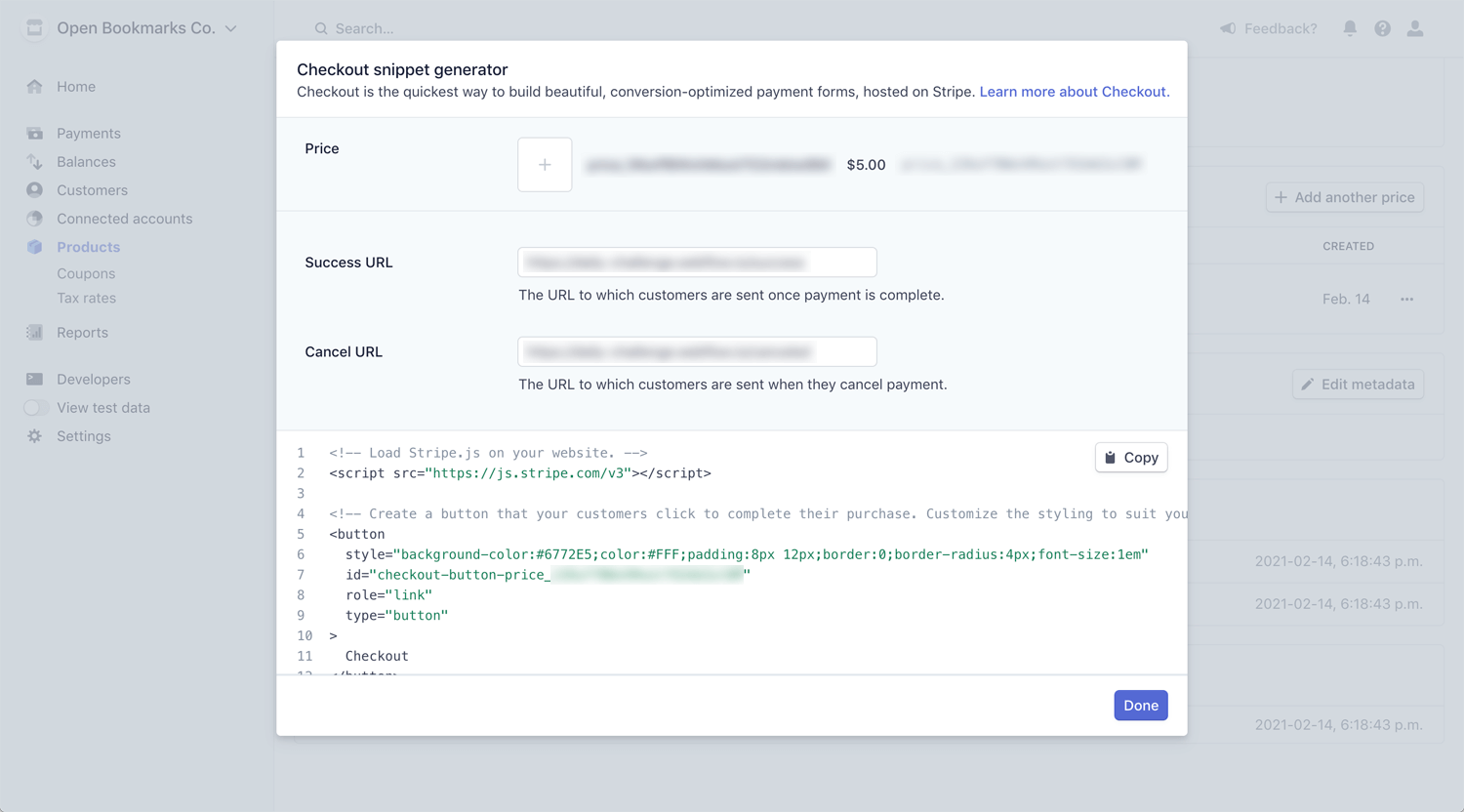Click the style background-color code line

pos(747,554)
